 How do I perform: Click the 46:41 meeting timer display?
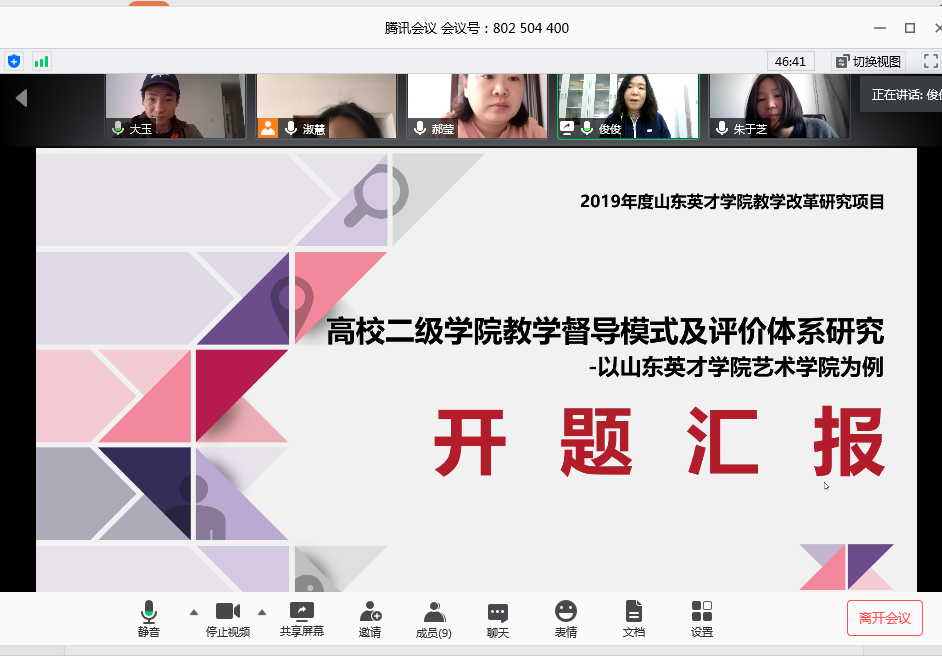coord(790,61)
